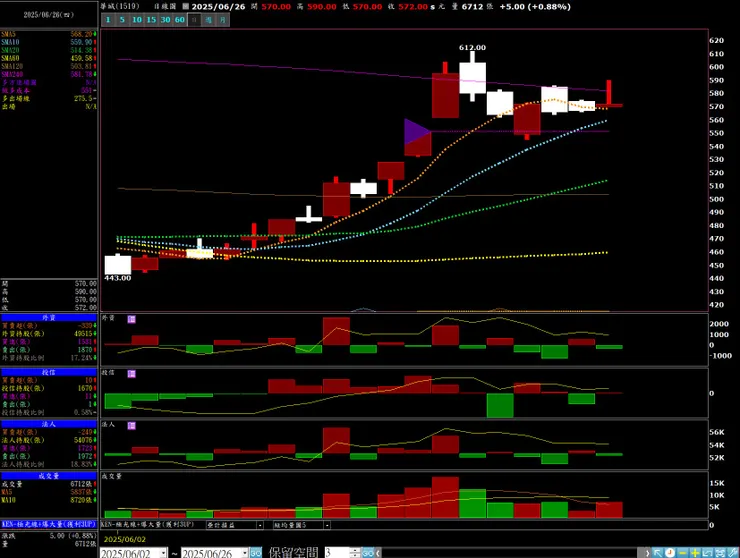The image size is (740, 558).
Task: Select the blue 投信 panel header
Action: tap(49, 372)
